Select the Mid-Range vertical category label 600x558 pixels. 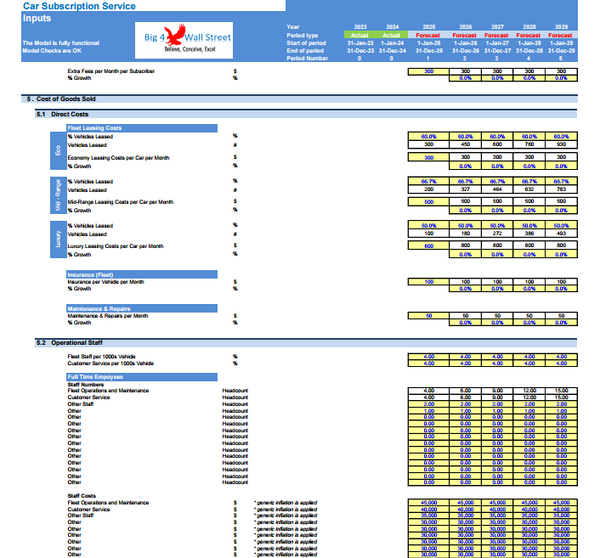click(57, 195)
